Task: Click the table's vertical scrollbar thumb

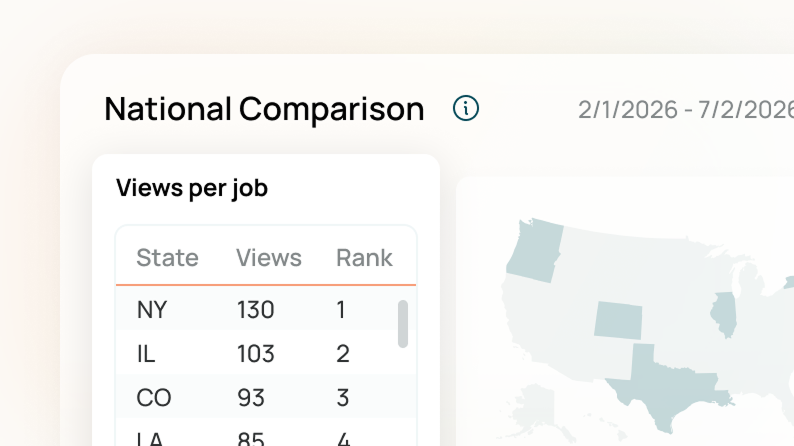Action: (x=403, y=324)
